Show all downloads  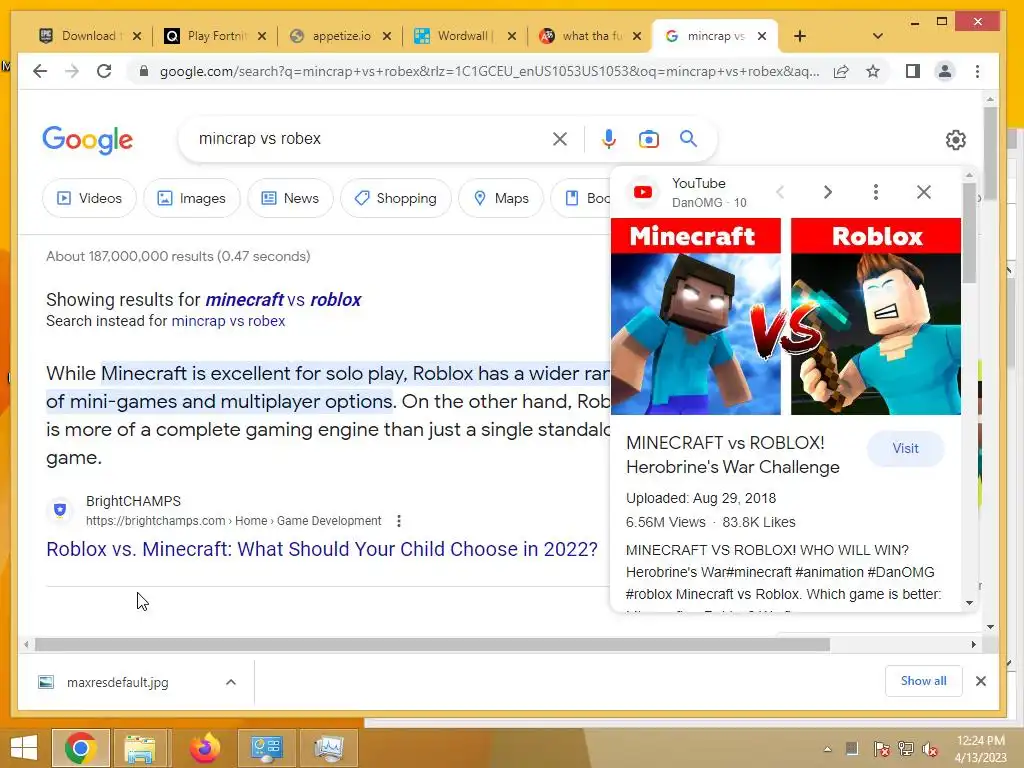tap(923, 681)
